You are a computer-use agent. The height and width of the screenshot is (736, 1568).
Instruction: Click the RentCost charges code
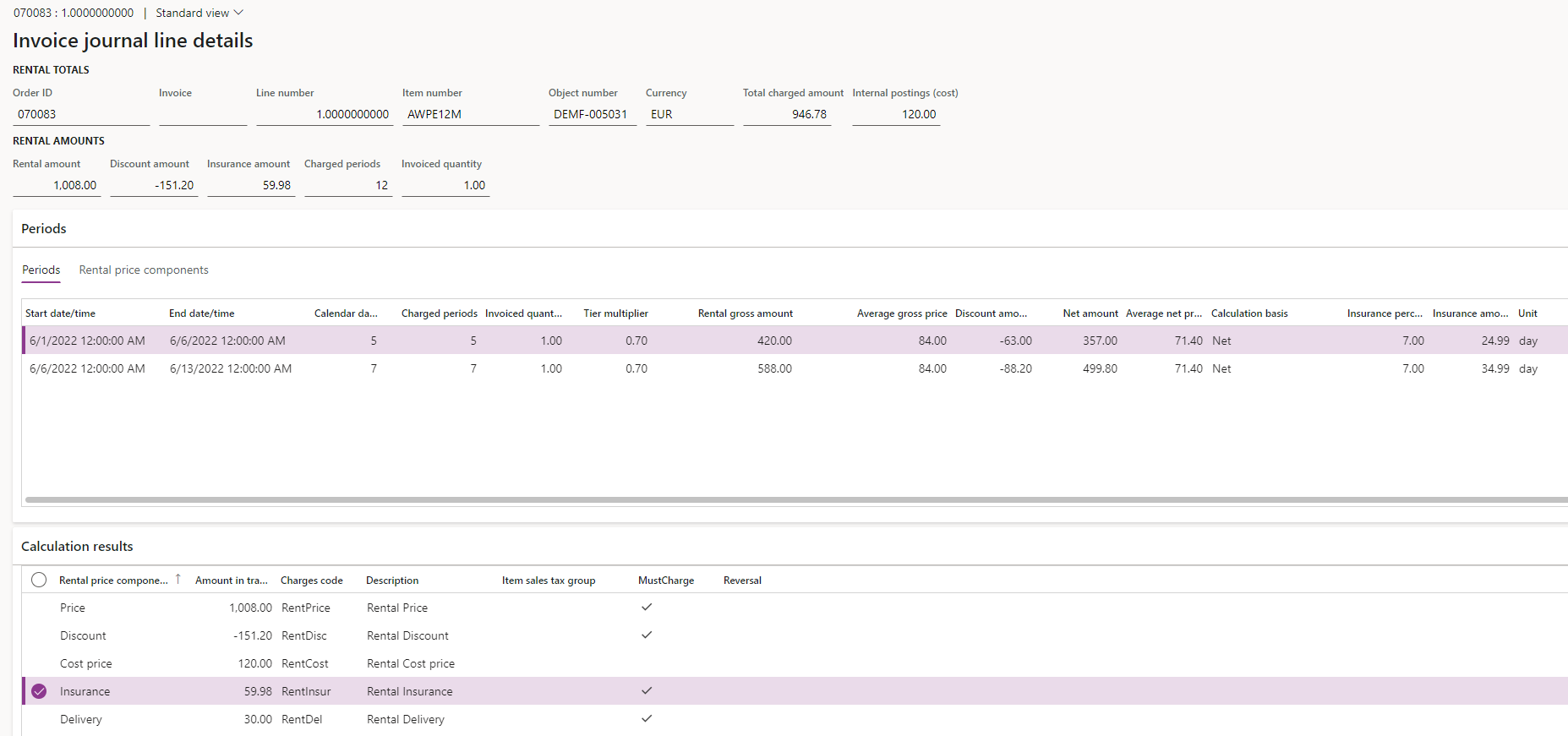[x=305, y=663]
